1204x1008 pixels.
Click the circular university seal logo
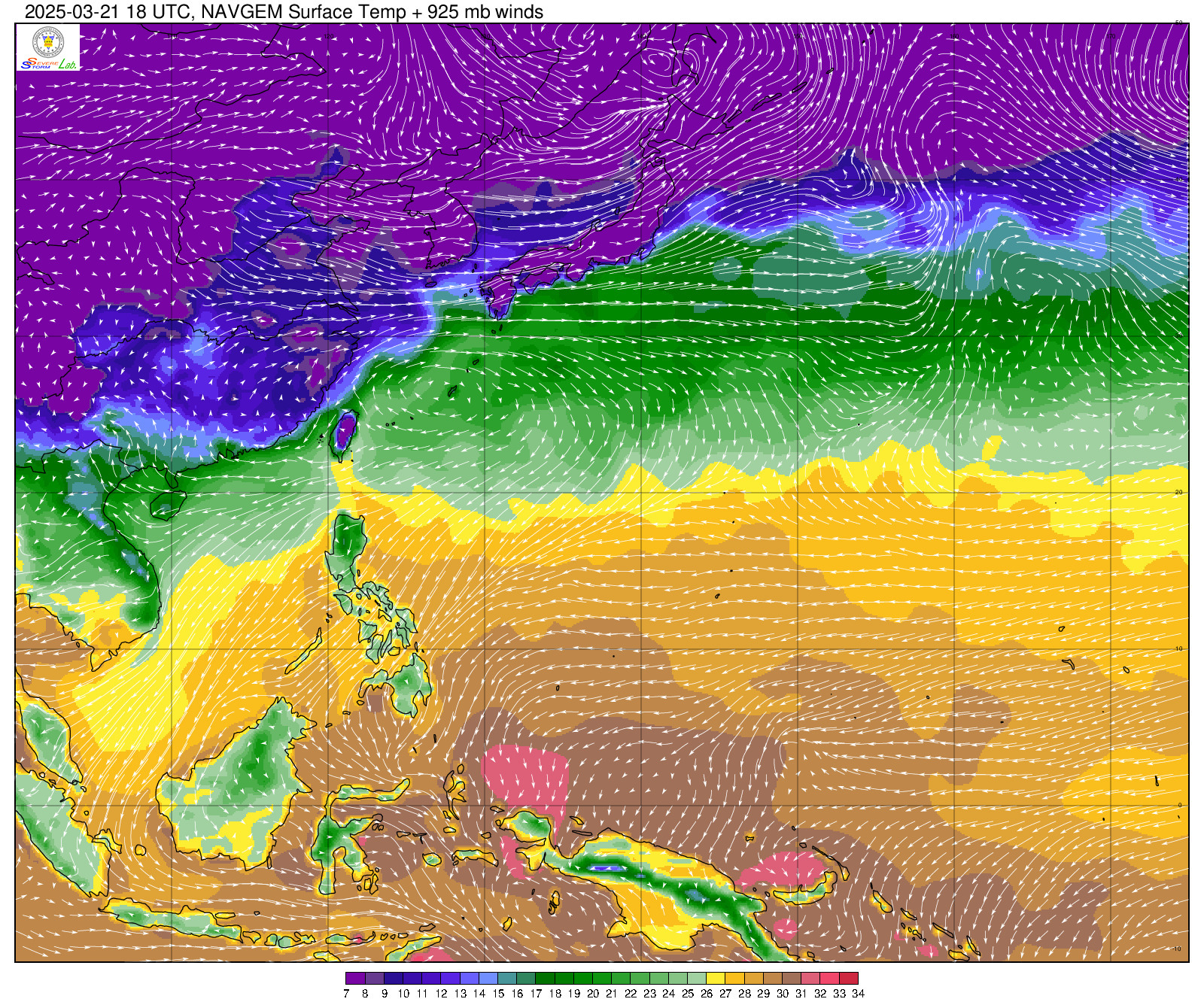click(x=47, y=41)
